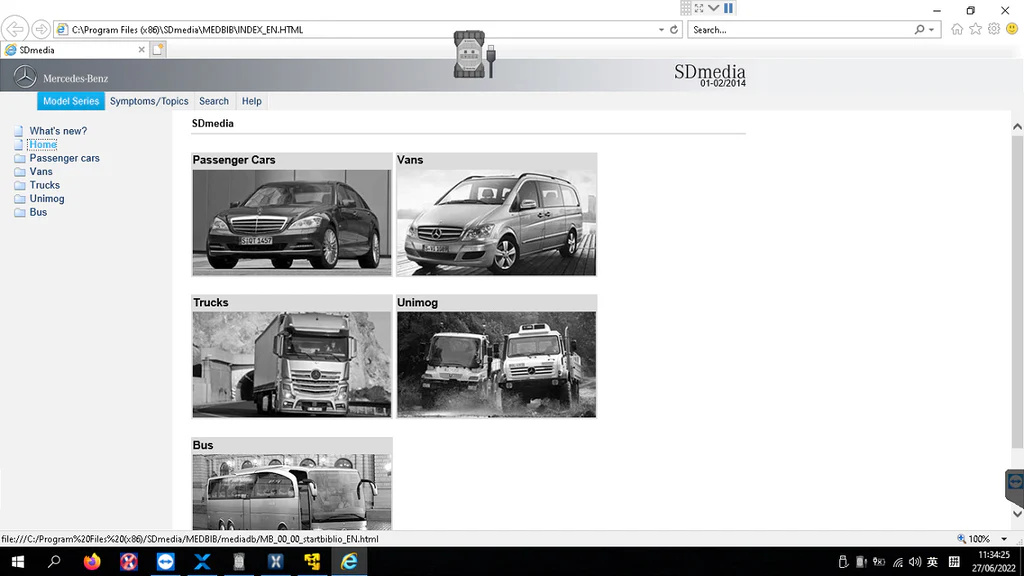Click the vertical scrollbar thumb

(x=1017, y=292)
